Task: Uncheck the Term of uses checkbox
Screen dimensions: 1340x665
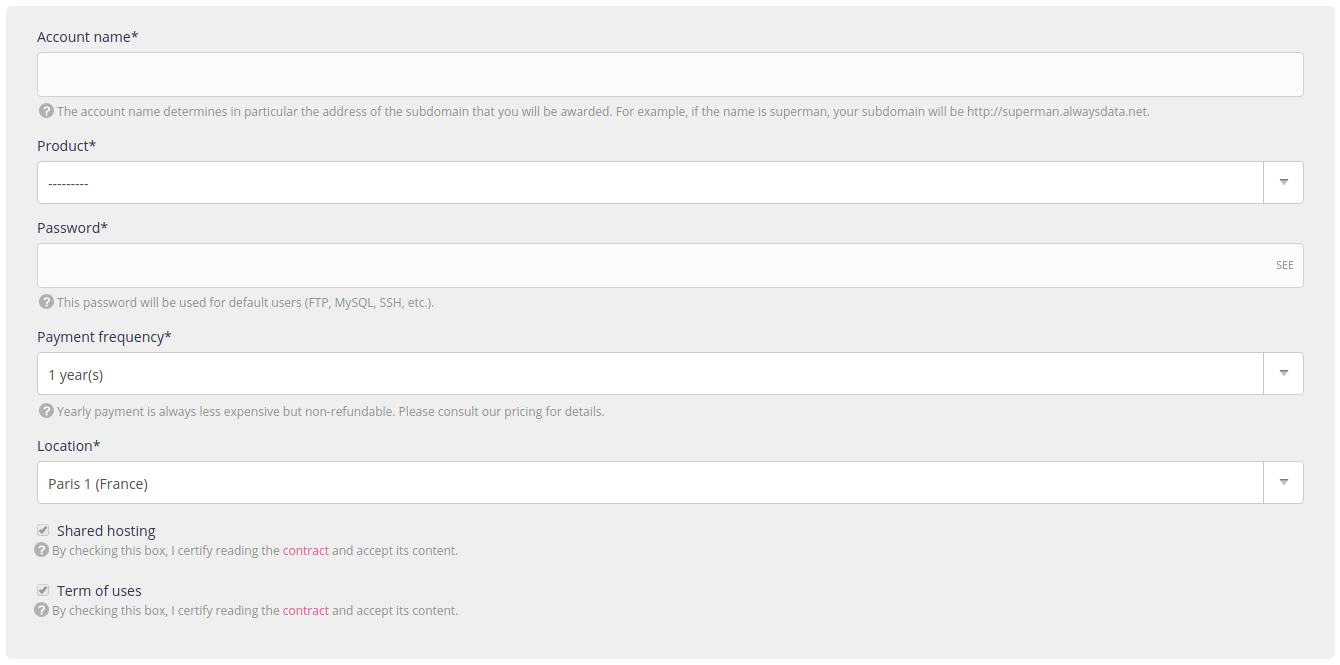Action: (43, 591)
